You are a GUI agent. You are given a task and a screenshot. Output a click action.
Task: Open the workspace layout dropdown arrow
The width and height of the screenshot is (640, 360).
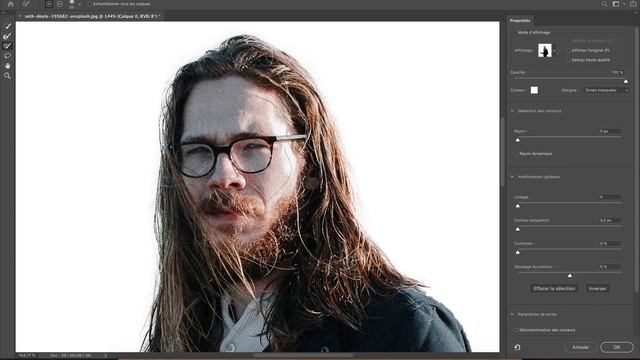pos(624,4)
